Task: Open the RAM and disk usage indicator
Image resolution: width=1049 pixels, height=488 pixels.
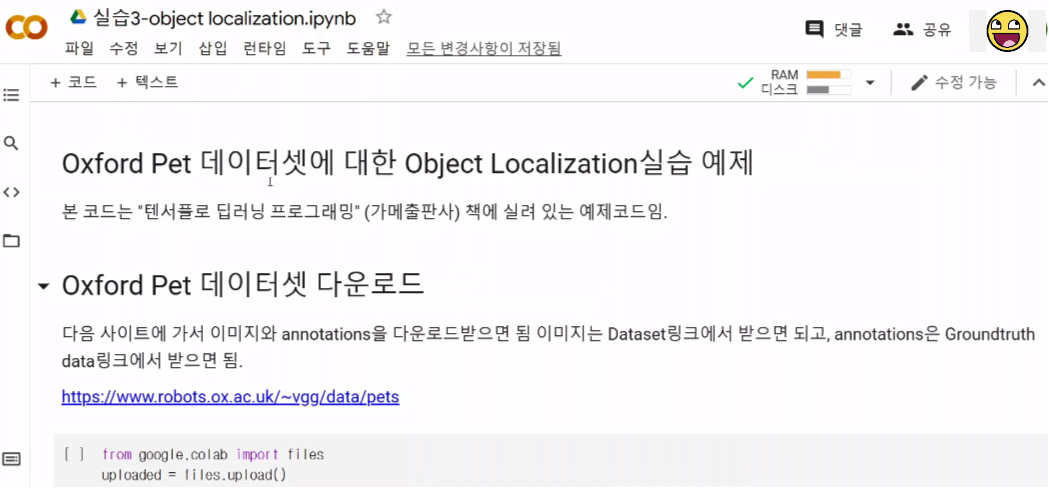Action: (805, 82)
